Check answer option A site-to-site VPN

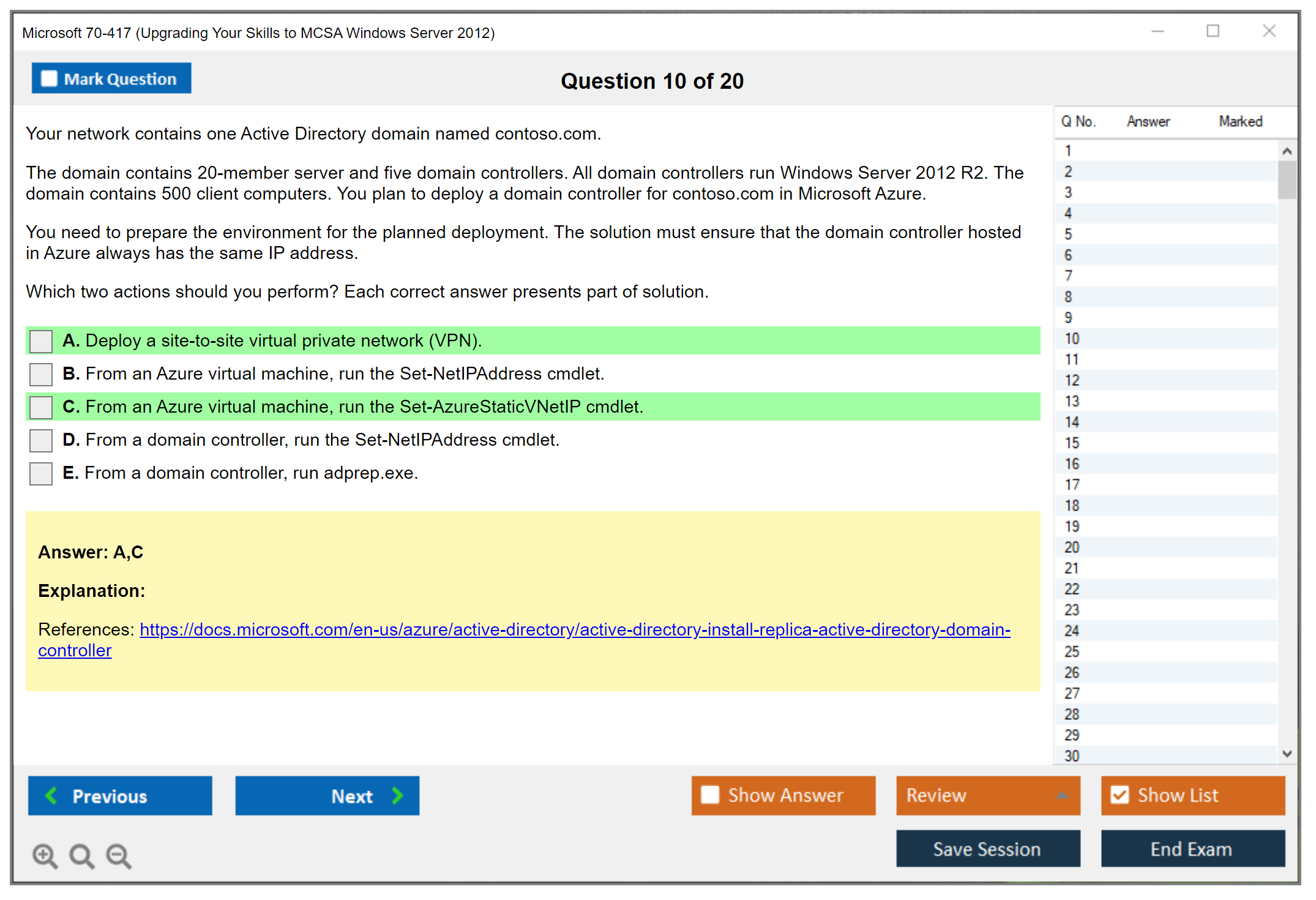pos(41,341)
